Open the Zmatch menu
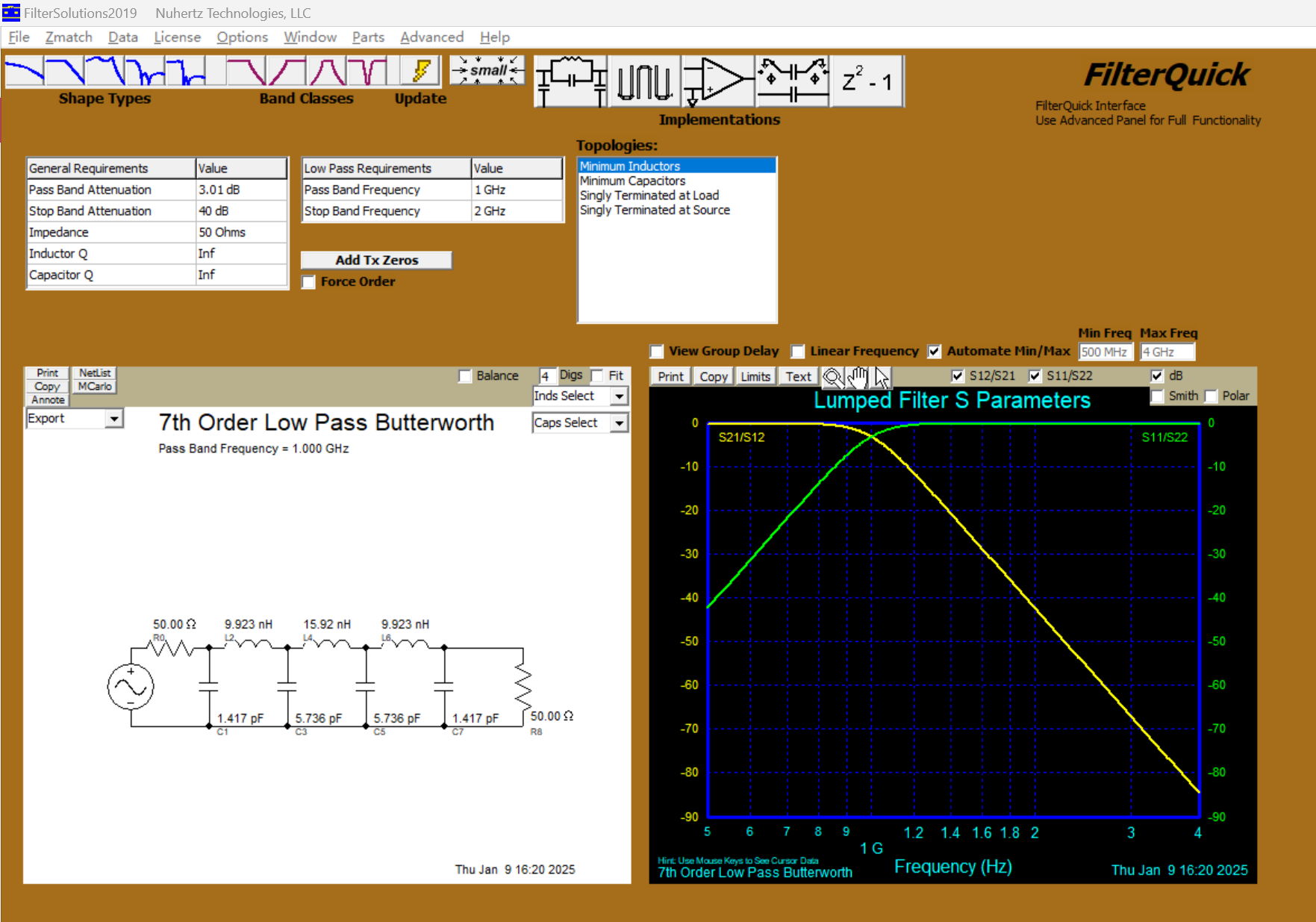Screen dimensions: 1316x922 click(69, 37)
